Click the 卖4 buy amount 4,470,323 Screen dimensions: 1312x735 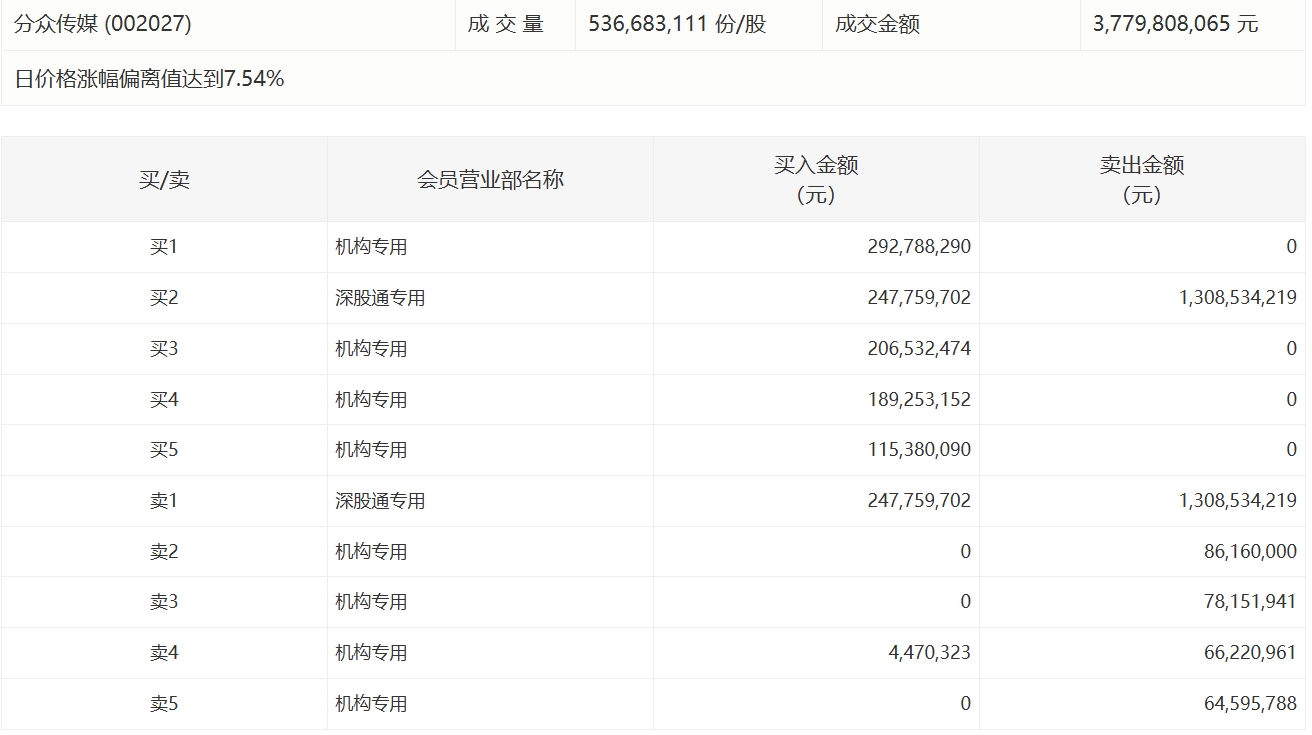[929, 653]
